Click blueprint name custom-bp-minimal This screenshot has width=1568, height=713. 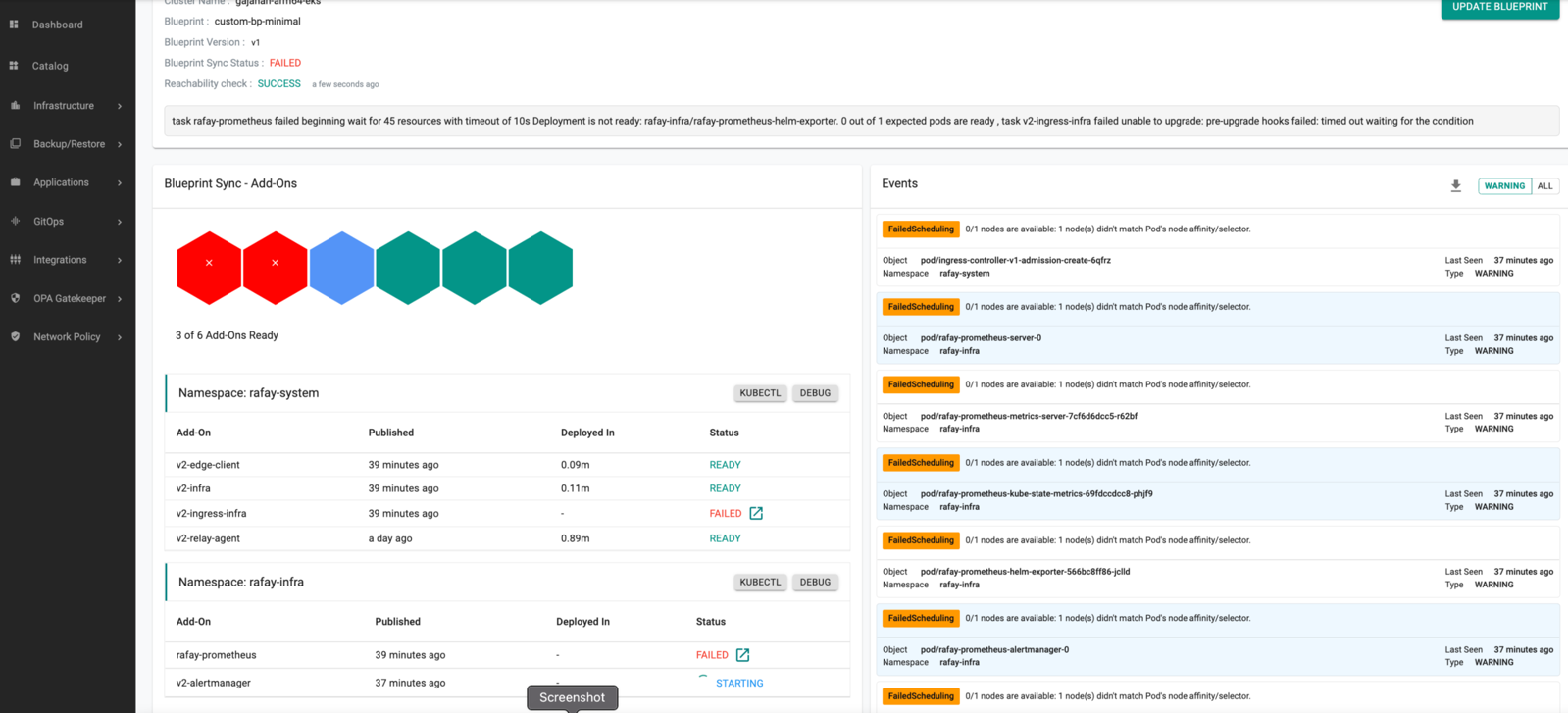pyautogui.click(x=258, y=21)
